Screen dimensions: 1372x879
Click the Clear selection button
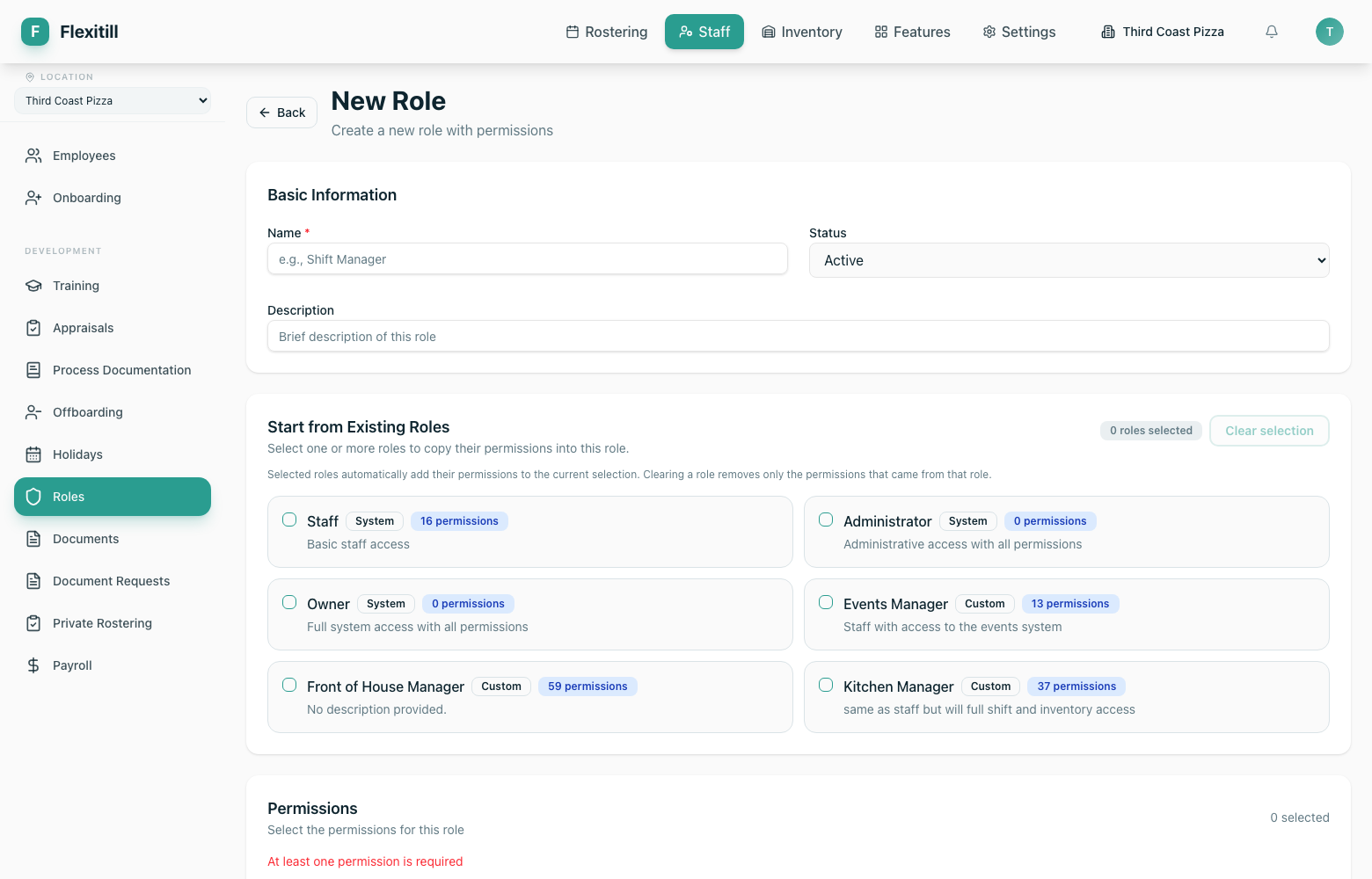coord(1269,431)
